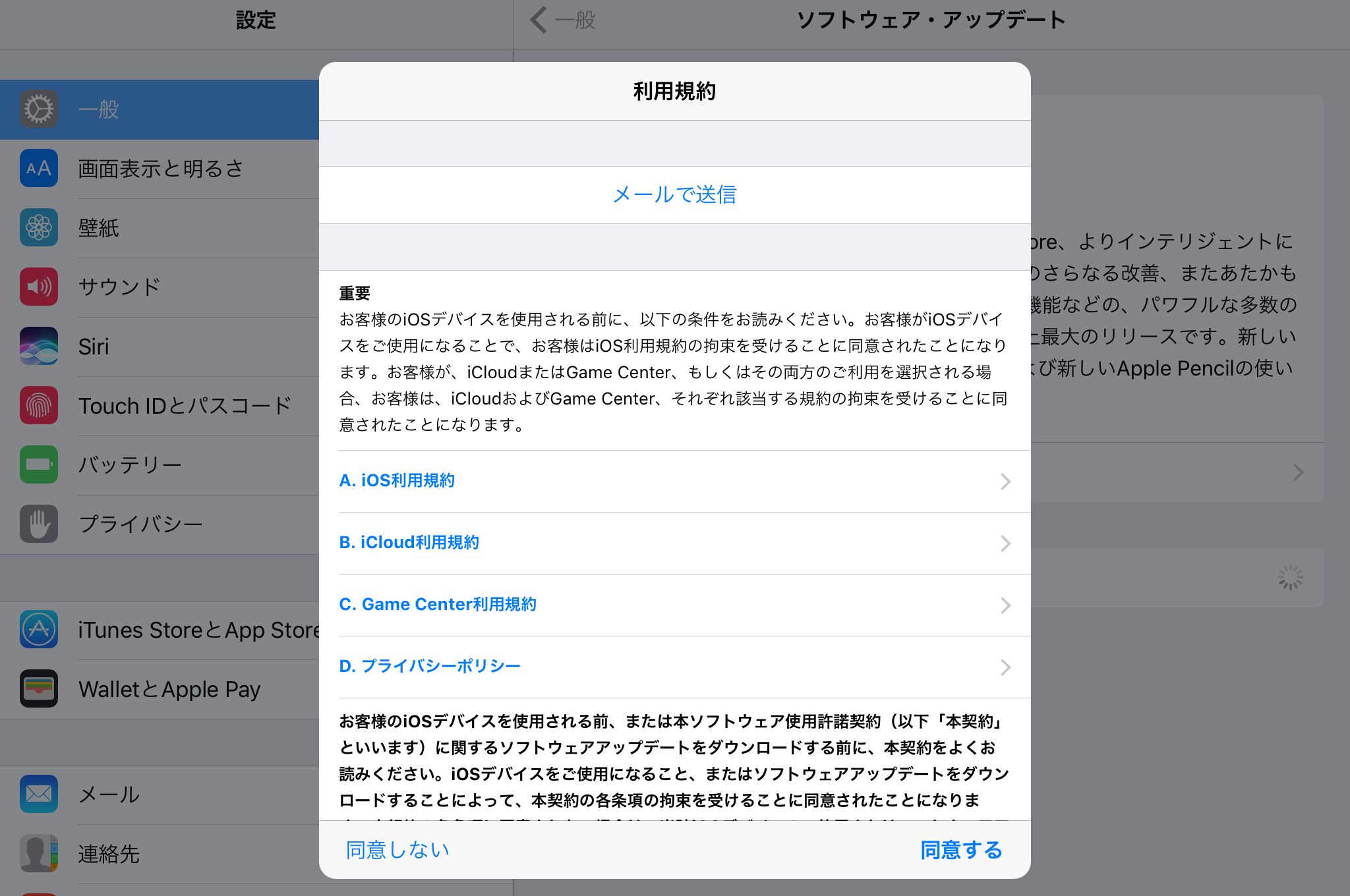Select Touch IDとパスコード in sidebar
Image resolution: width=1350 pixels, height=896 pixels.
(x=160, y=406)
